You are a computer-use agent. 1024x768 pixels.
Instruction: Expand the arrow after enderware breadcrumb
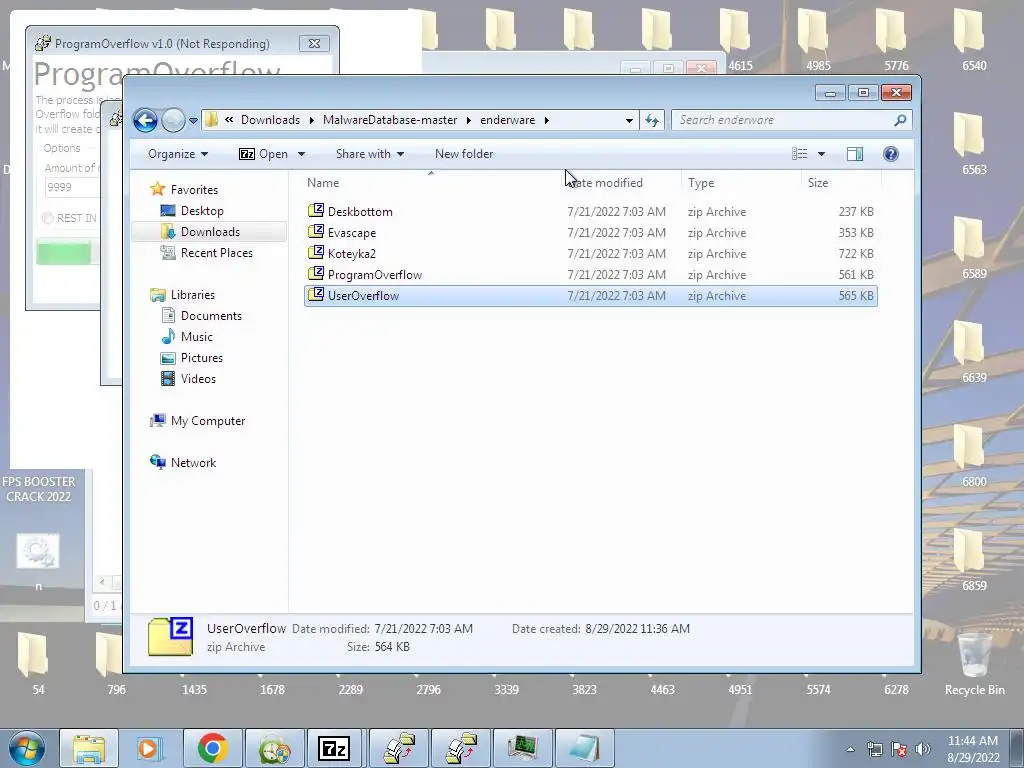547,120
